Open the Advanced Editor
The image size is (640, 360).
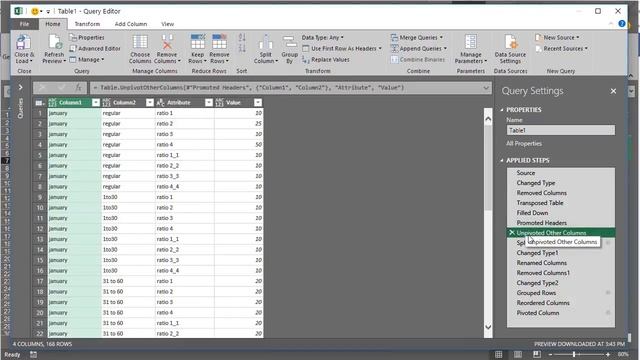point(95,49)
